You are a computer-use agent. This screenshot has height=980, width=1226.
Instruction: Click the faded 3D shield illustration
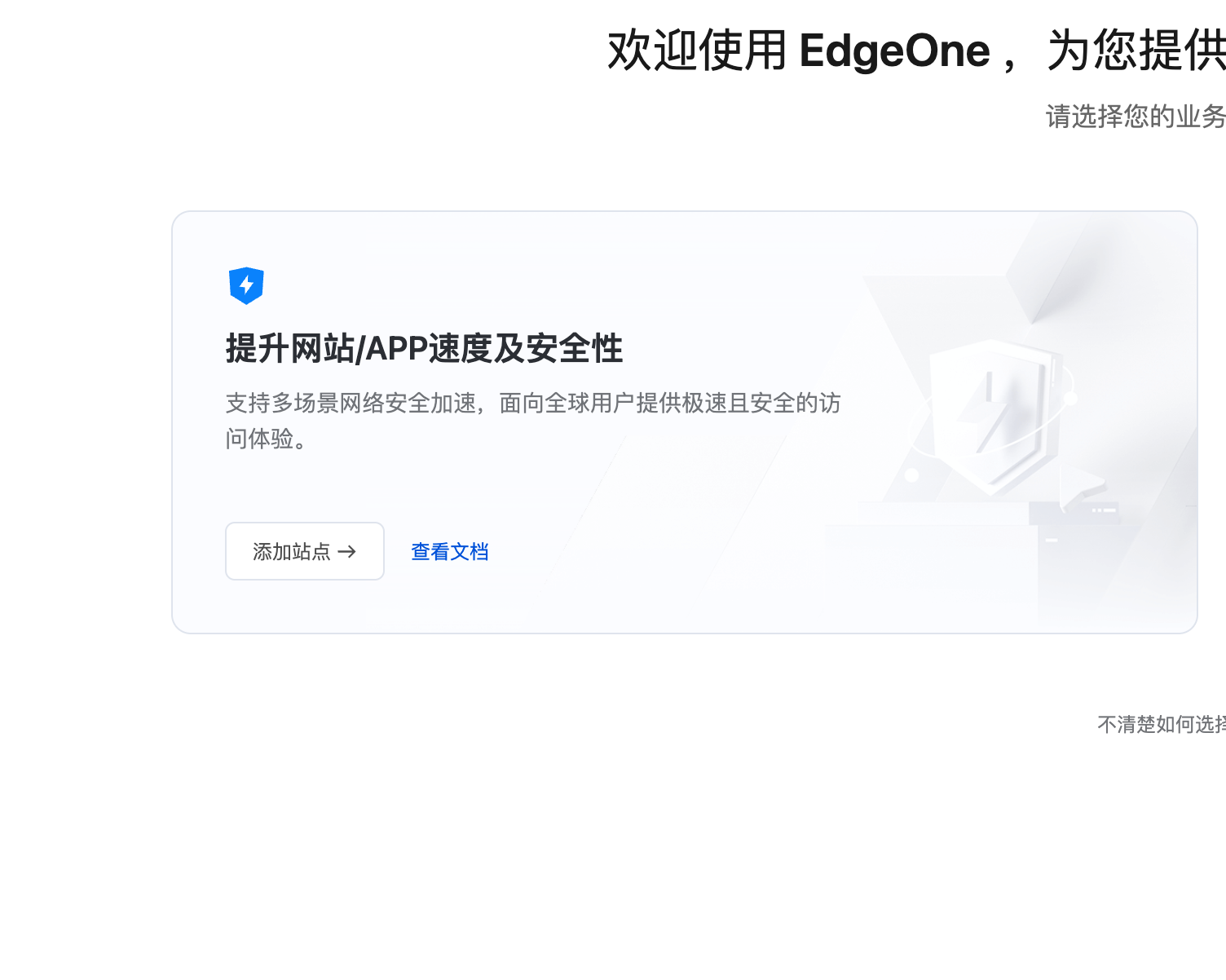click(990, 416)
